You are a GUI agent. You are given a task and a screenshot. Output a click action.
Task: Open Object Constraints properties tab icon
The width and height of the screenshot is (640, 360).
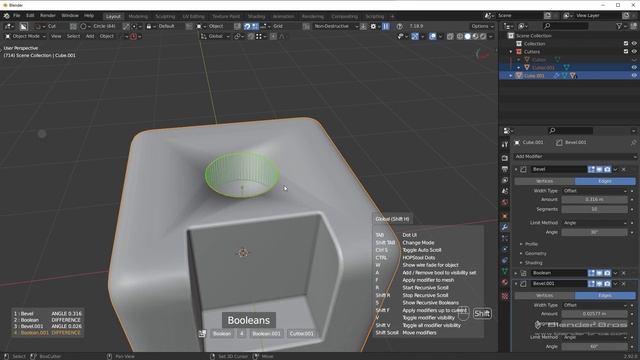[x=505, y=260]
